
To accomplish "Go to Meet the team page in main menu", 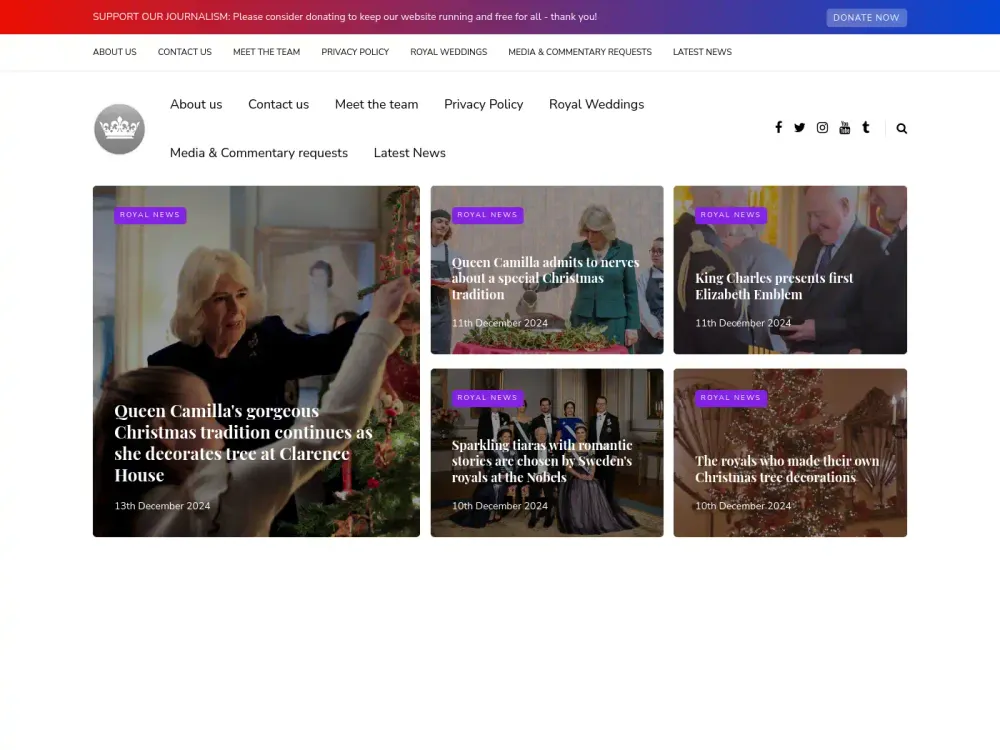I will [376, 104].
